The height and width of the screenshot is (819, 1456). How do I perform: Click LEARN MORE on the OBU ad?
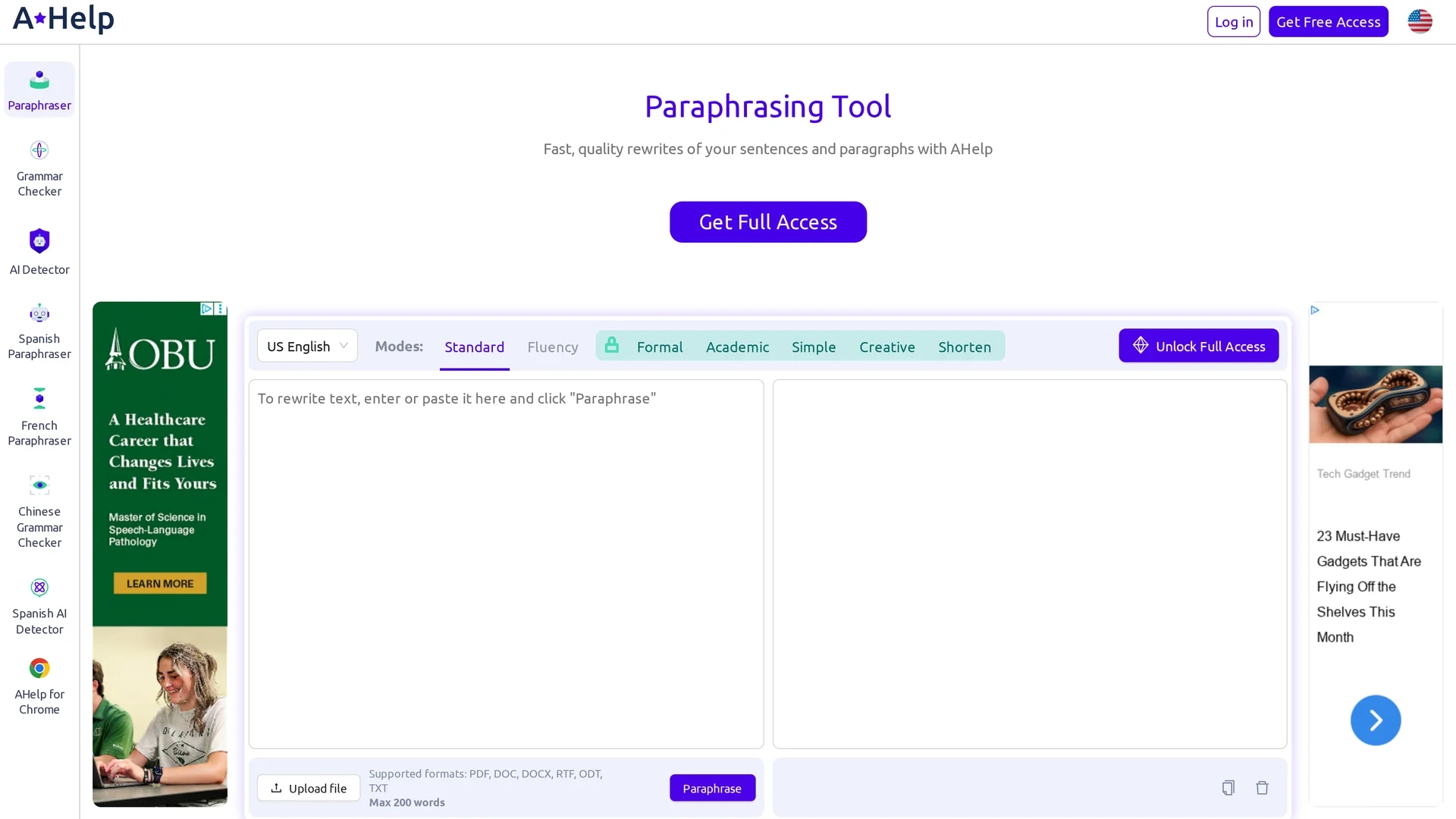[x=160, y=583]
